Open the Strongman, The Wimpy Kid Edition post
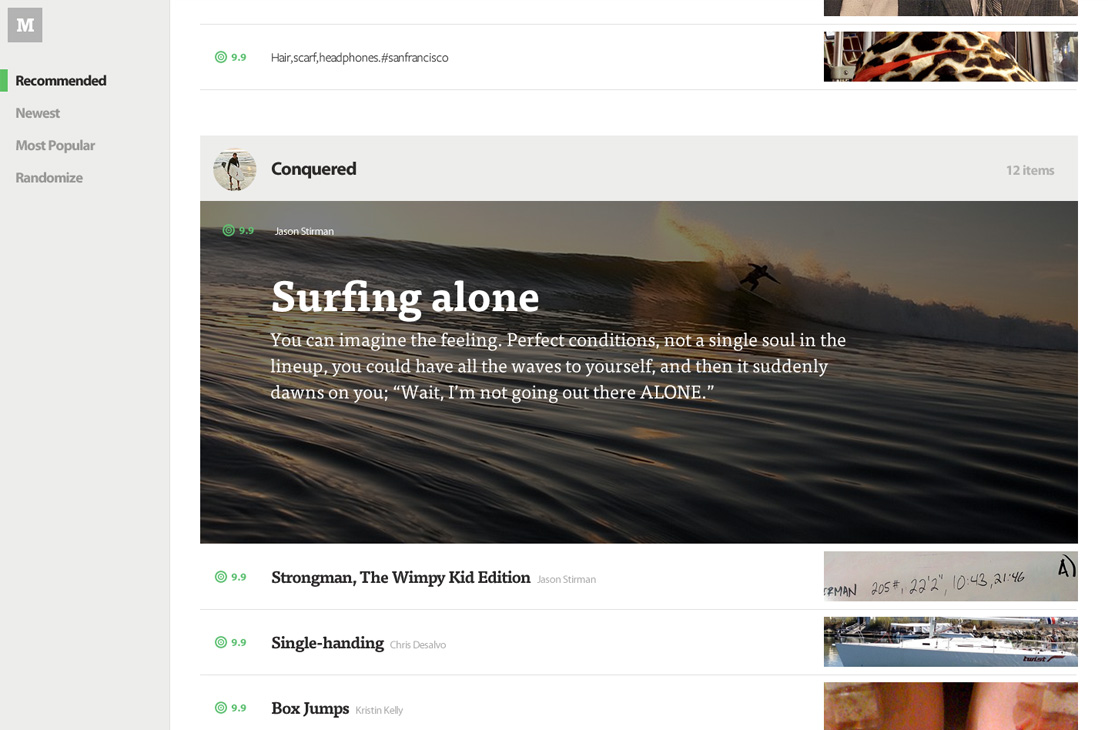 tap(401, 577)
